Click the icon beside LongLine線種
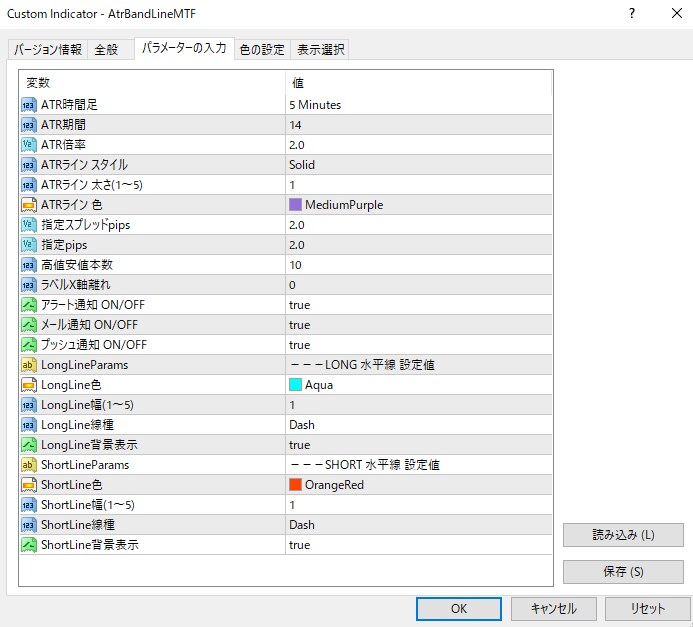The height and width of the screenshot is (627, 693). tap(29, 425)
